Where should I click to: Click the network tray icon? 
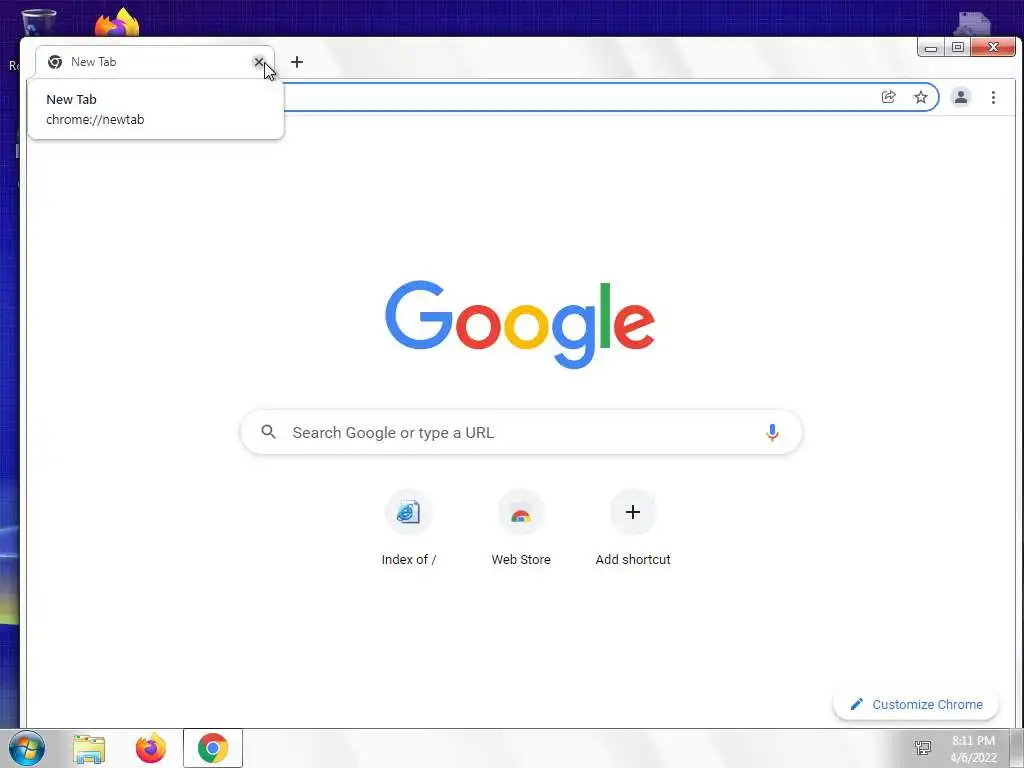click(922, 748)
